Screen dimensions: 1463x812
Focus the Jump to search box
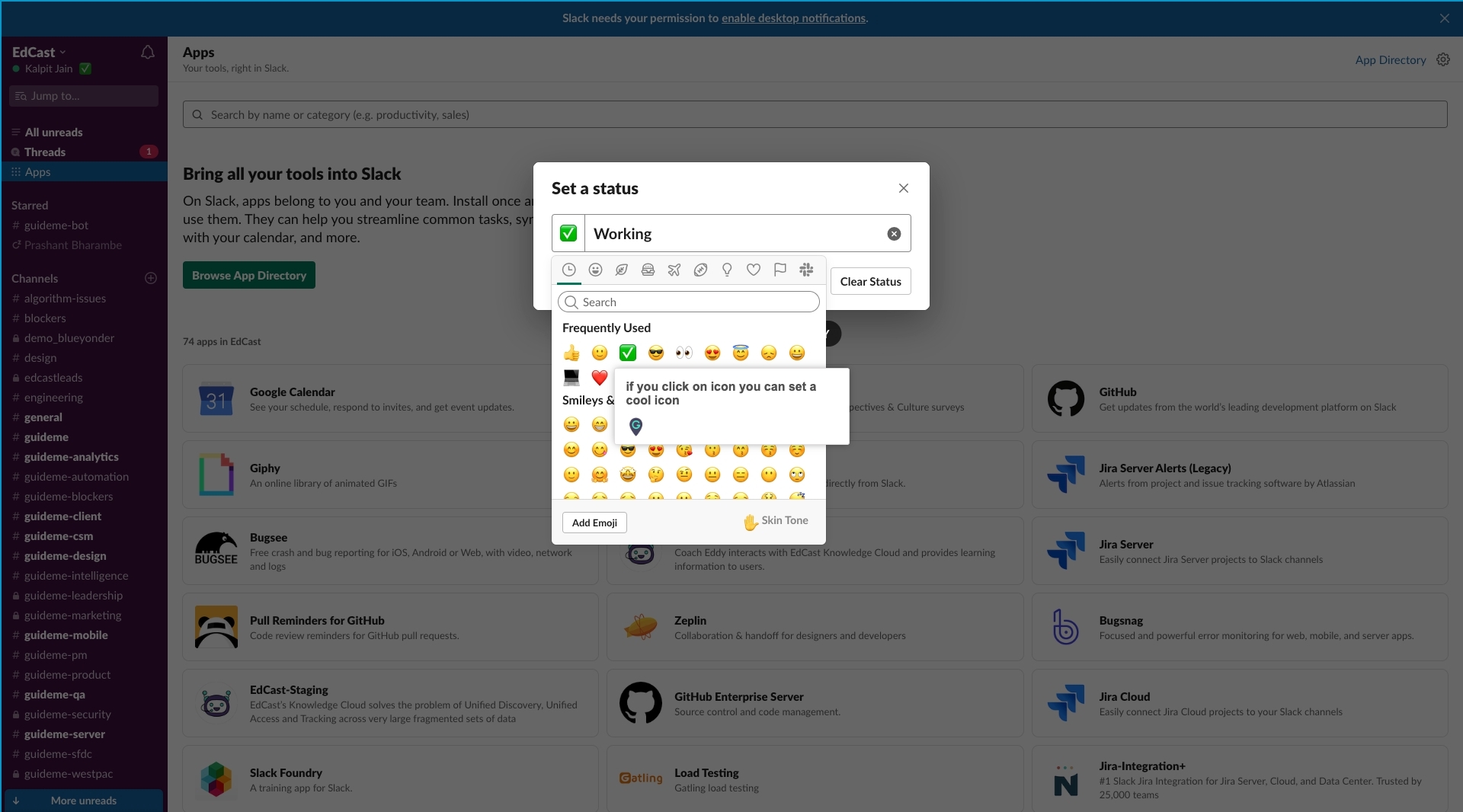point(84,96)
